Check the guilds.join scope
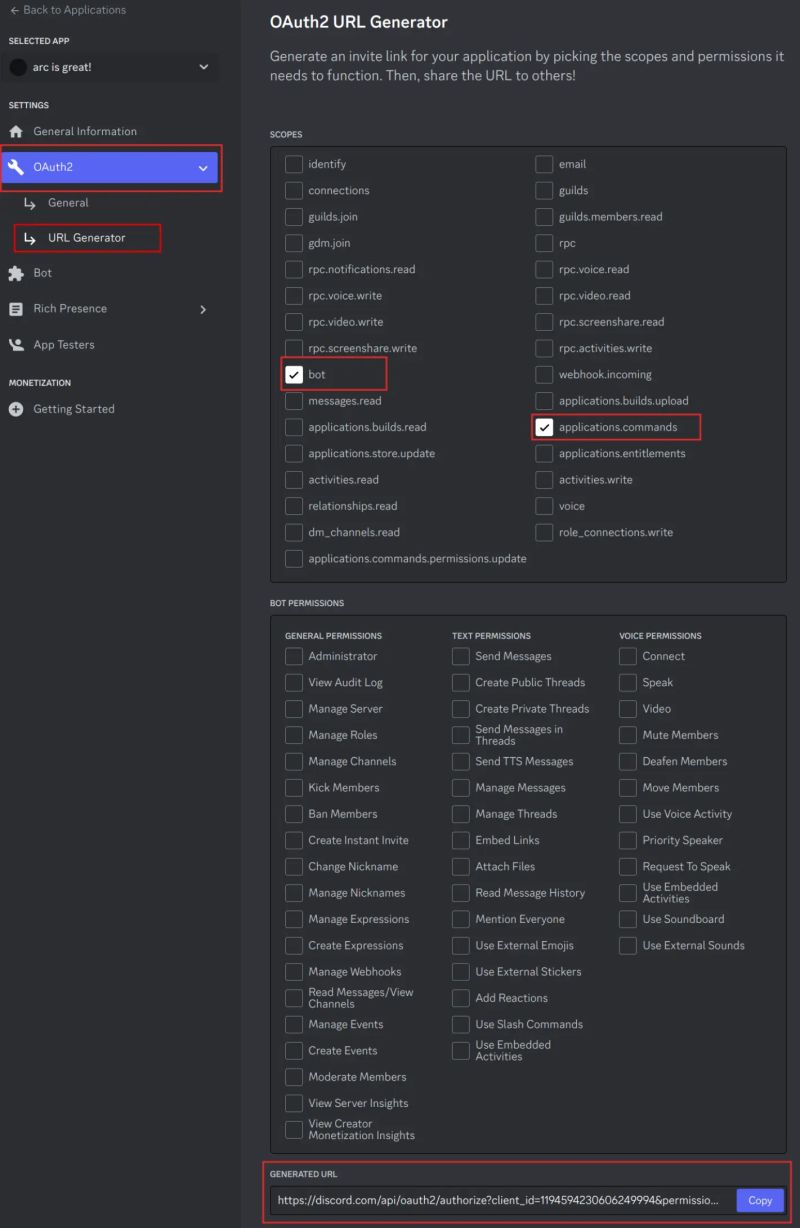 click(x=294, y=217)
